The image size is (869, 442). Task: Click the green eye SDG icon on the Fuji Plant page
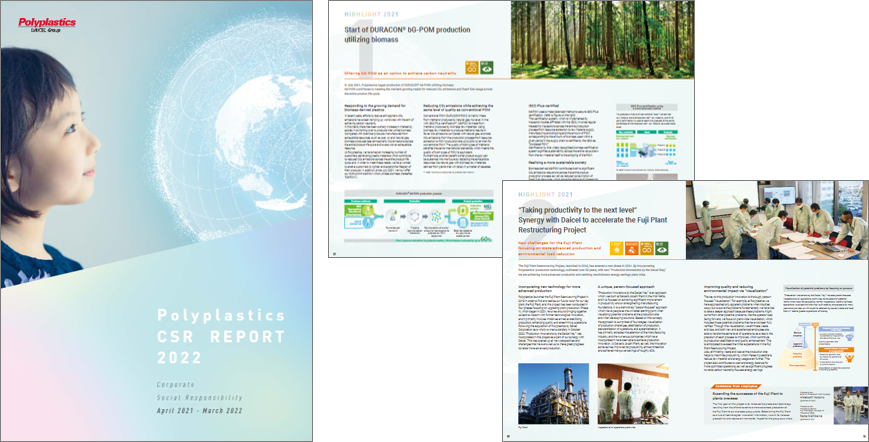(x=662, y=248)
